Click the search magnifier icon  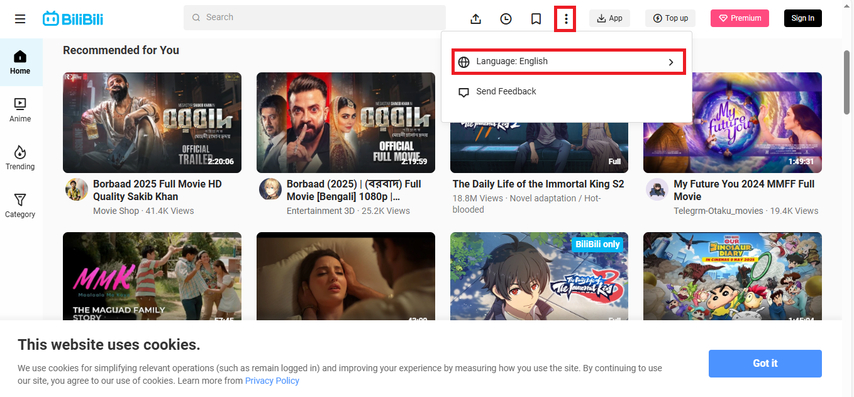click(196, 18)
